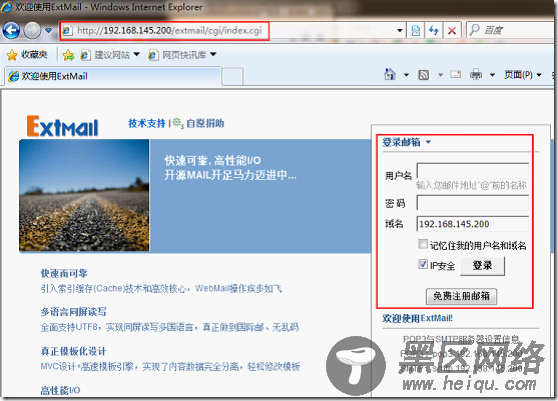Click the 免费注册邮箱 button
558x401 pixels.
click(x=462, y=296)
